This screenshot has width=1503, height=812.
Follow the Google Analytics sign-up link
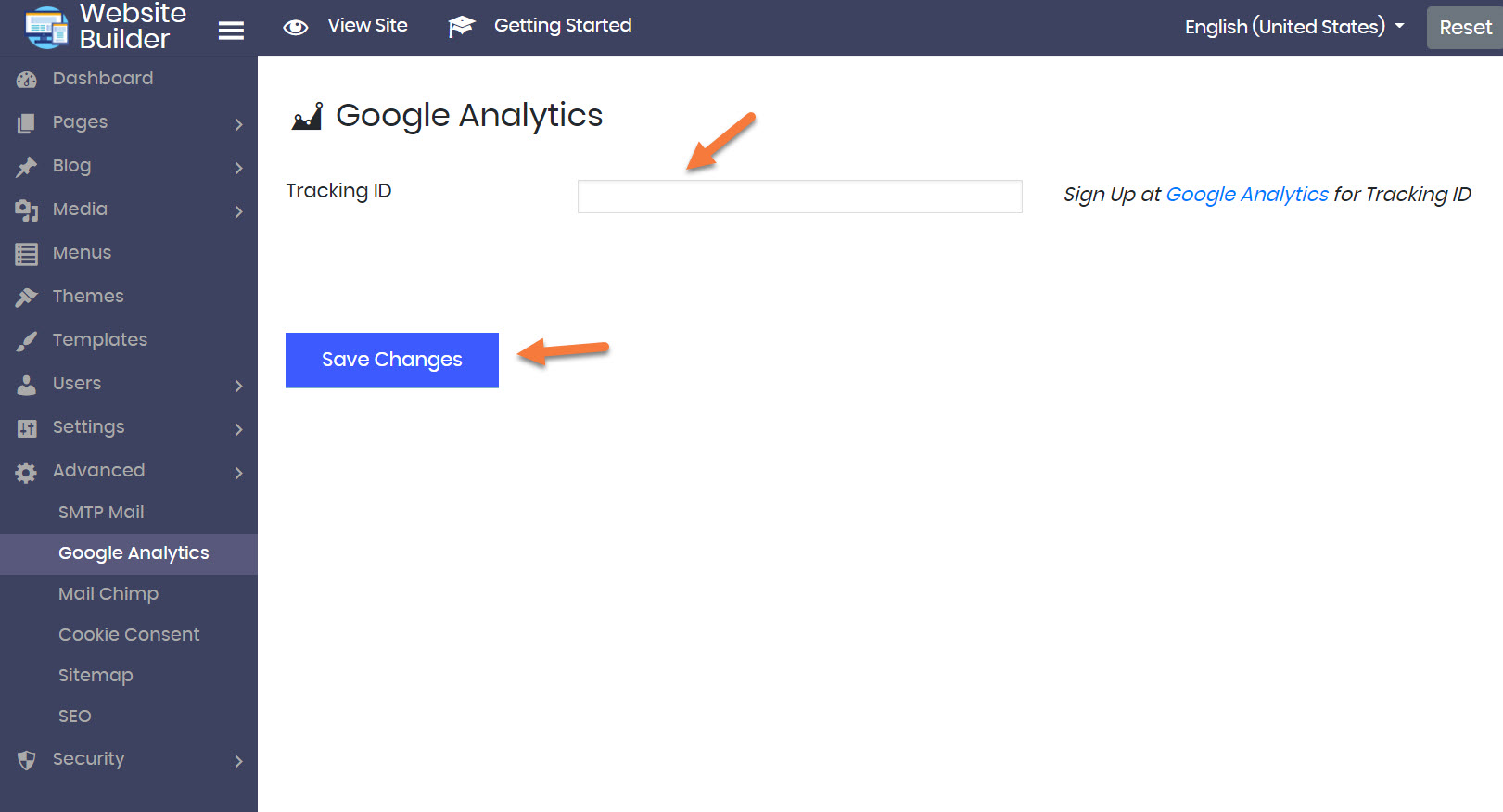point(1246,195)
